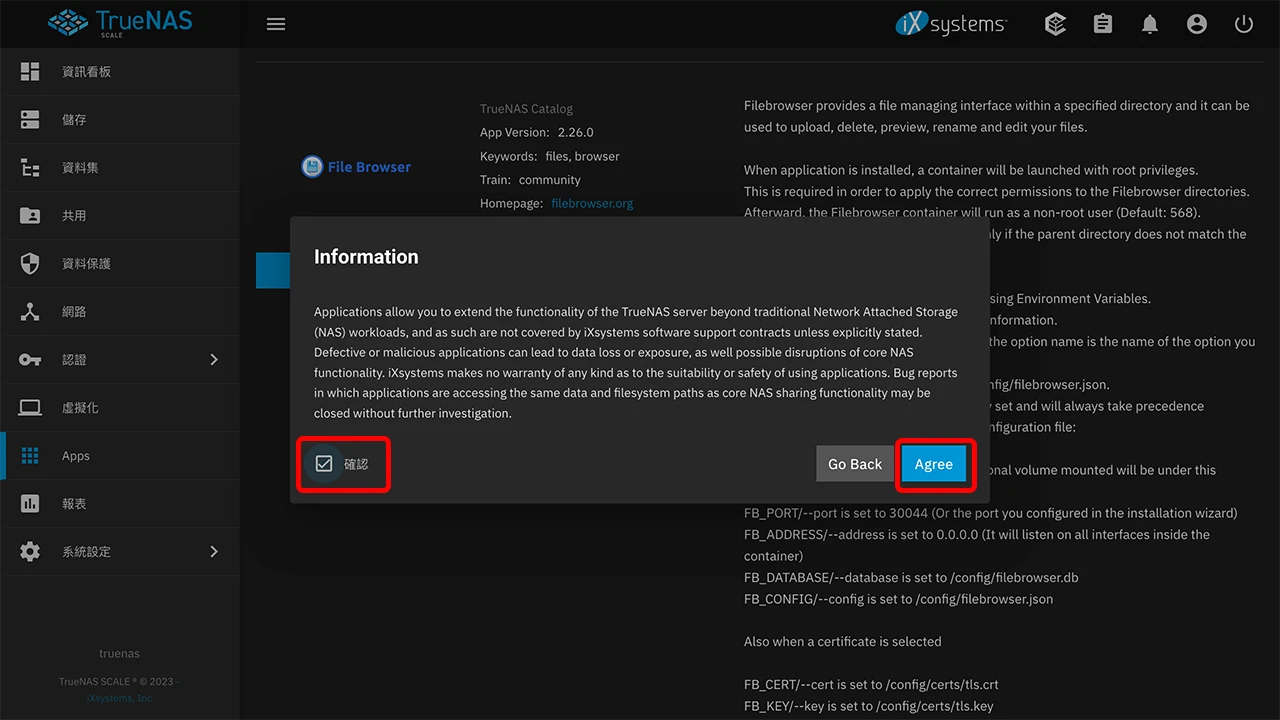
Task: Click the Agree button
Action: point(933,463)
